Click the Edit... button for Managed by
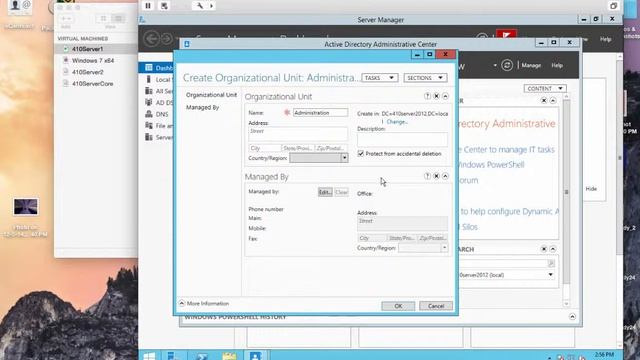Screen dimensions: 640x360 325,192
